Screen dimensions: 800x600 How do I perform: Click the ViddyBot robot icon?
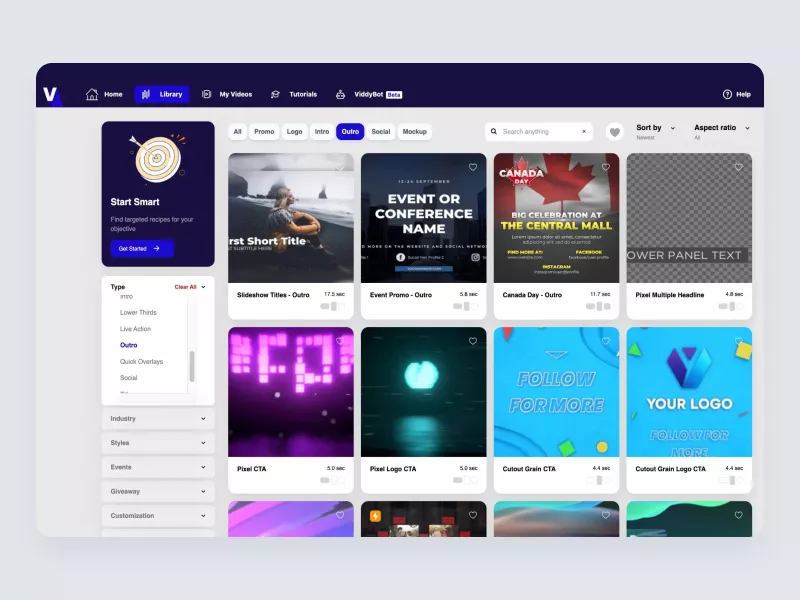pos(340,94)
